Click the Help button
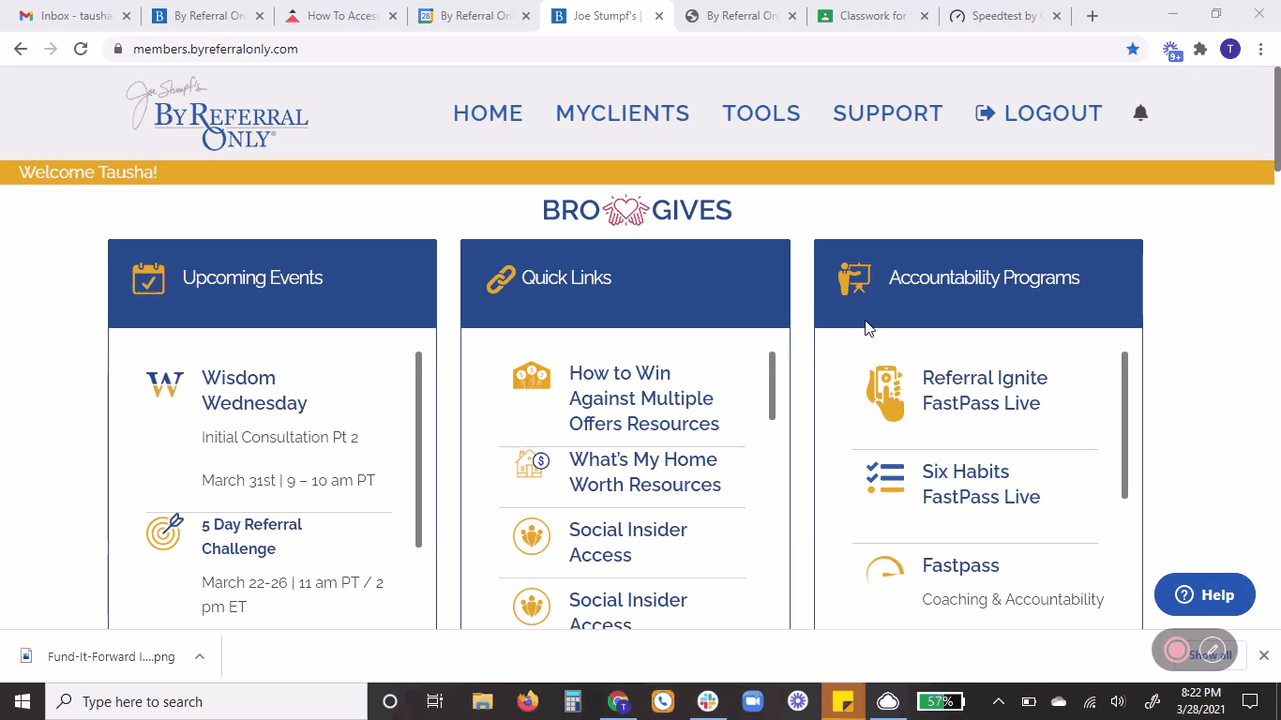This screenshot has width=1281, height=720. 1204,595
